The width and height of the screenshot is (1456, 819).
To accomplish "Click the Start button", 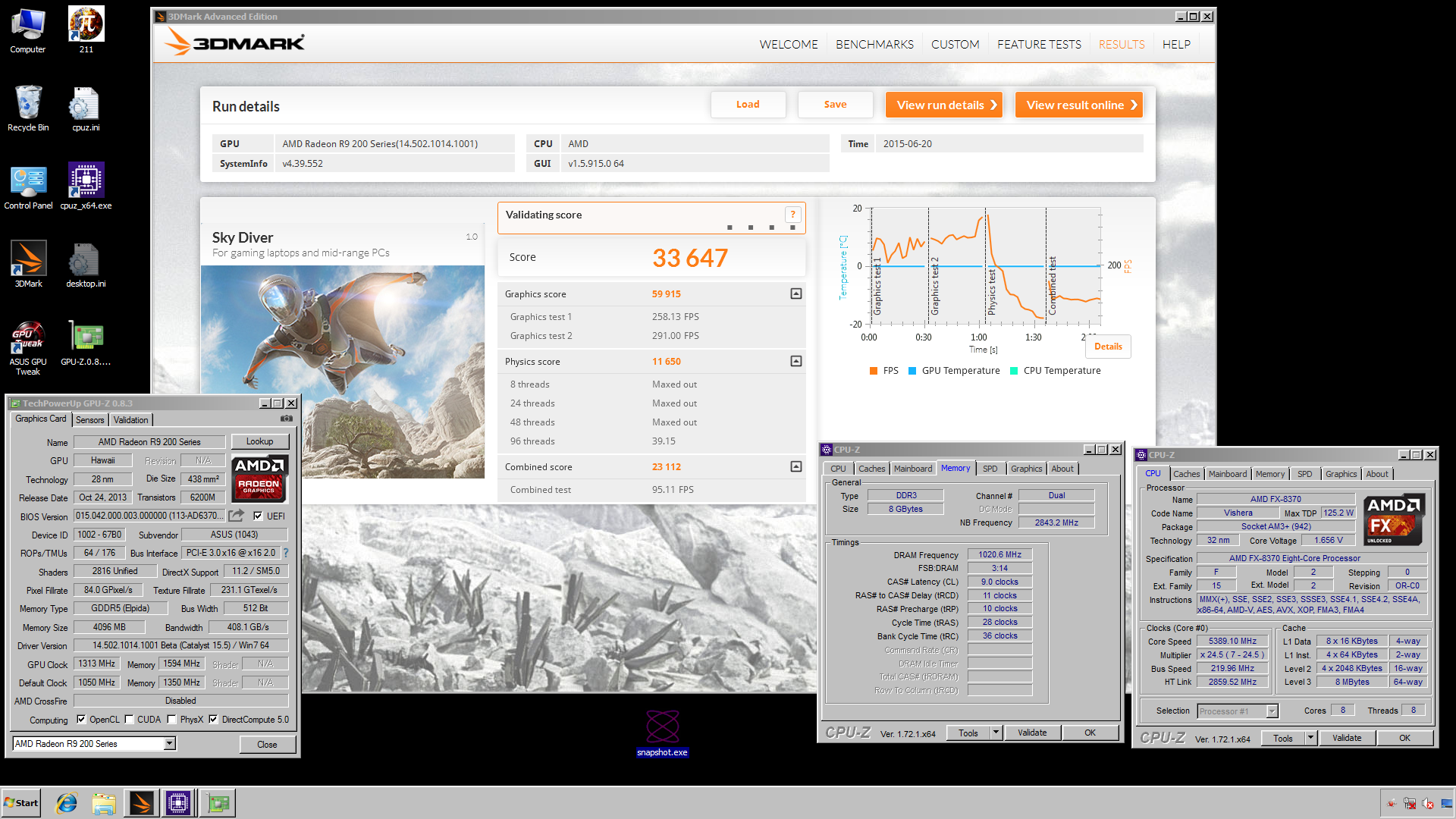I will point(21,803).
